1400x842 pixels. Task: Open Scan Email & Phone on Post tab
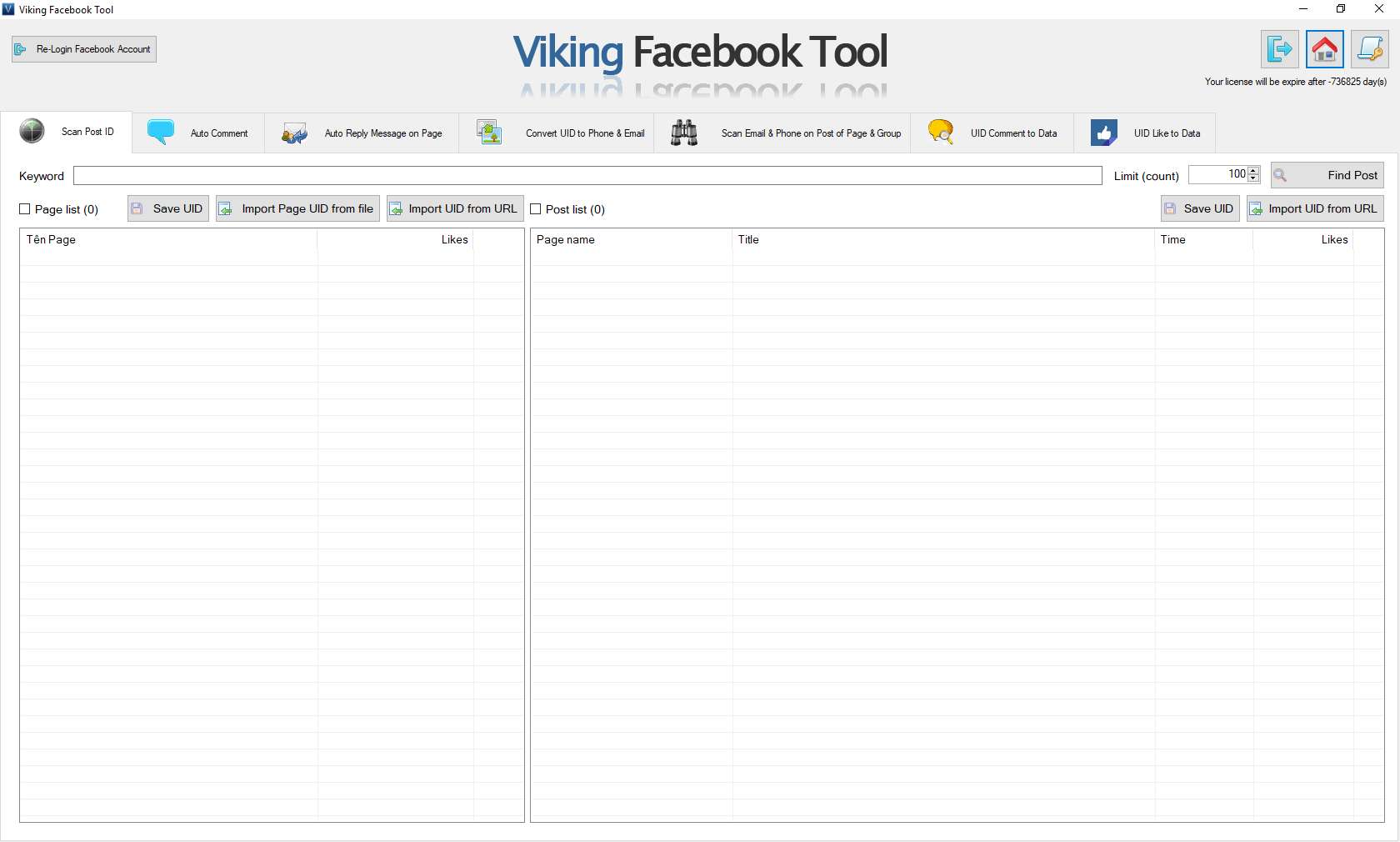point(782,133)
